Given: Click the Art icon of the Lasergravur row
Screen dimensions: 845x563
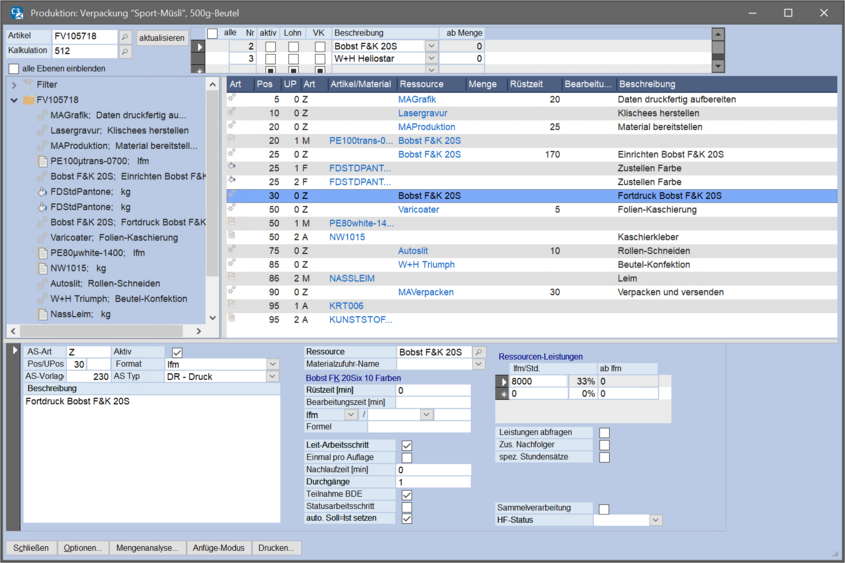Looking at the screenshot, I should coord(232,112).
